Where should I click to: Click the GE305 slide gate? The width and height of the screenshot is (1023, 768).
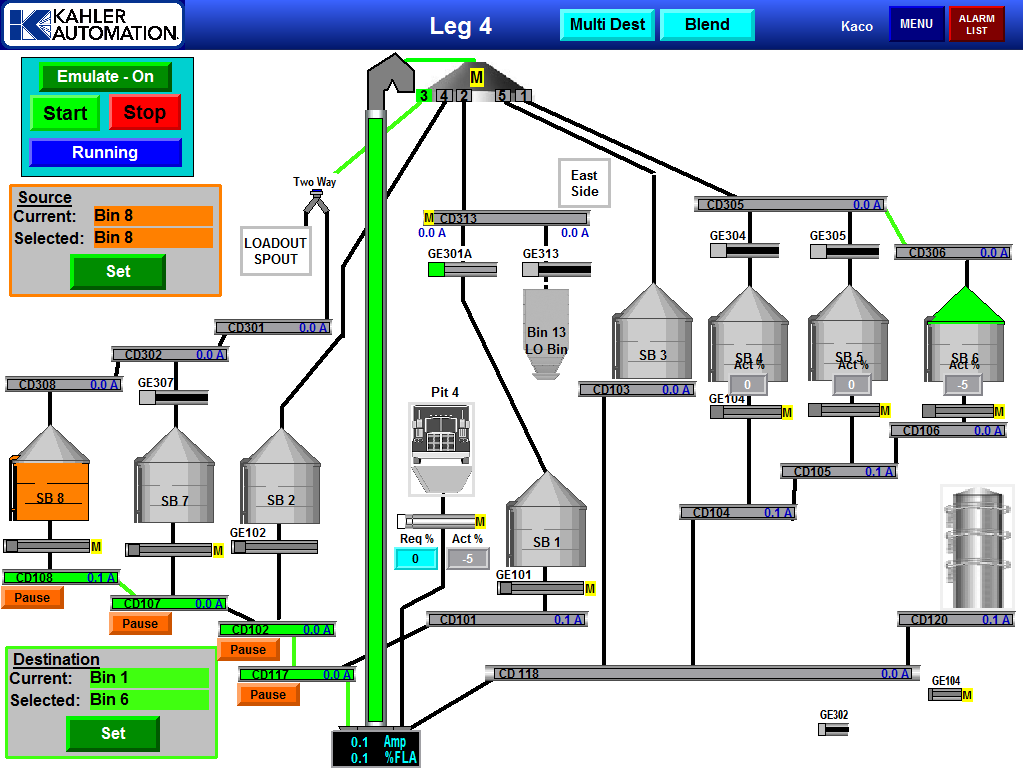click(x=844, y=251)
